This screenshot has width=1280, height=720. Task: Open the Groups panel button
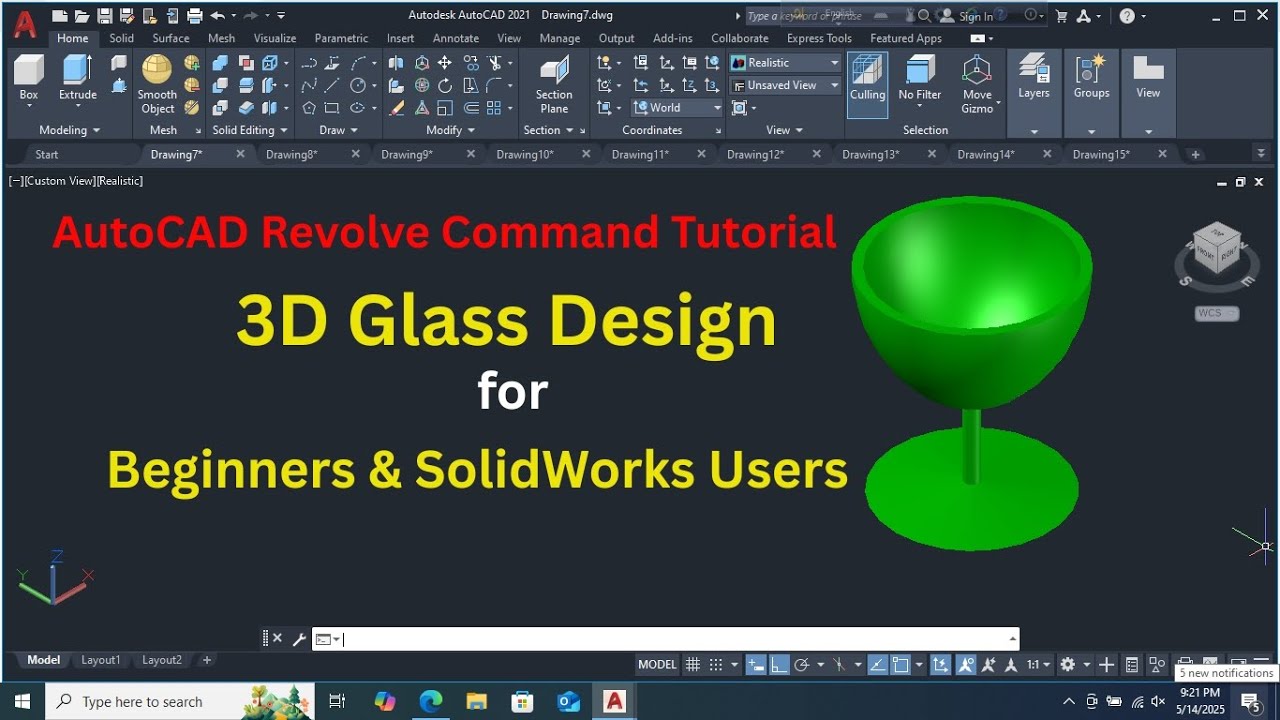point(1091,78)
